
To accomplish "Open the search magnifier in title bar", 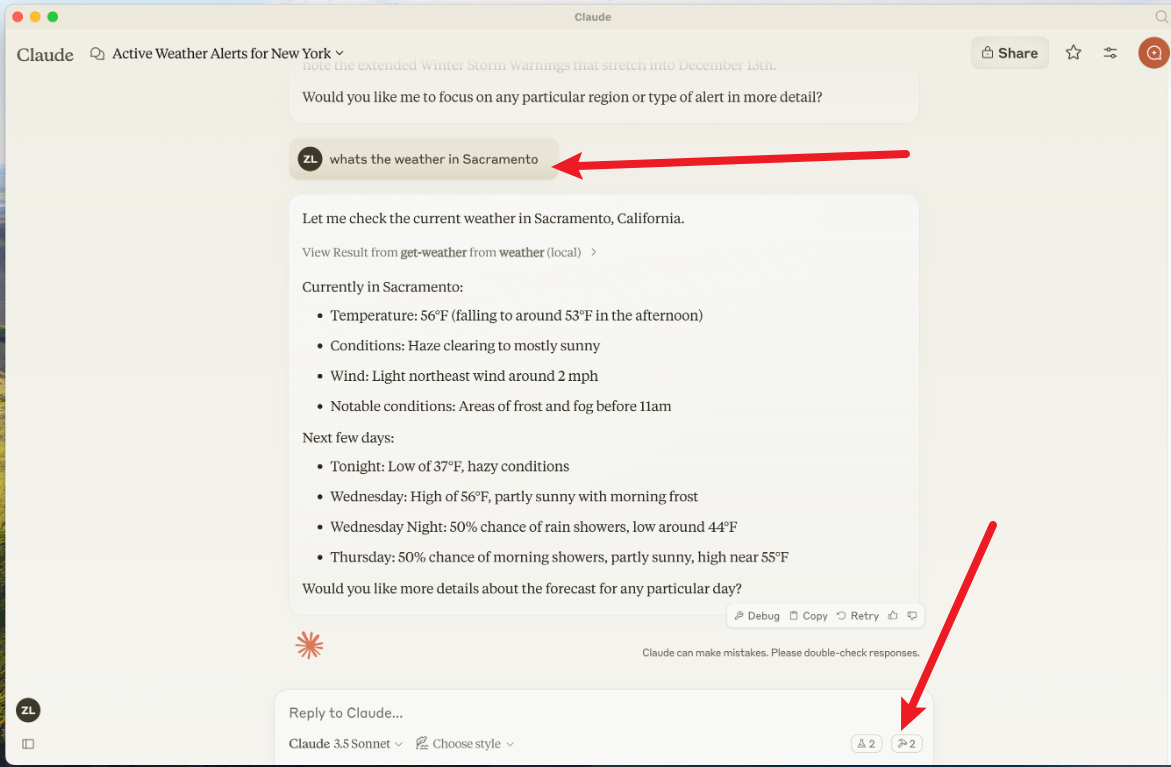I will [1161, 16].
